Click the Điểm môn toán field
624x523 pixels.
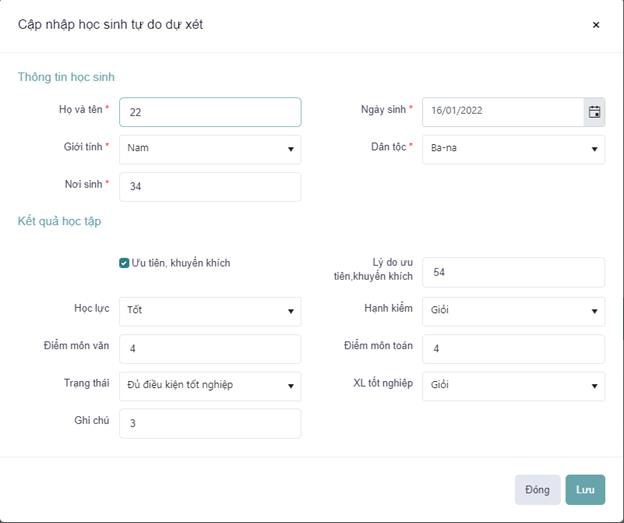[x=513, y=349]
